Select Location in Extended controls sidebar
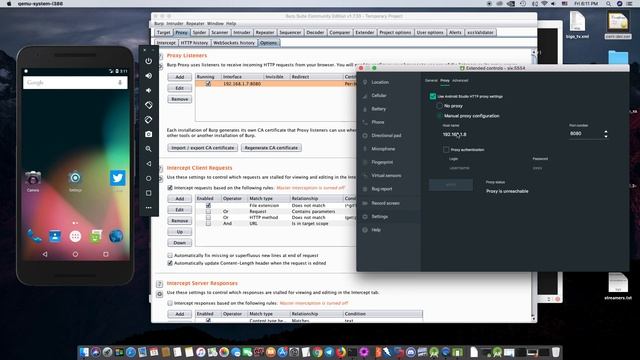The height and width of the screenshot is (360, 640). (x=380, y=82)
